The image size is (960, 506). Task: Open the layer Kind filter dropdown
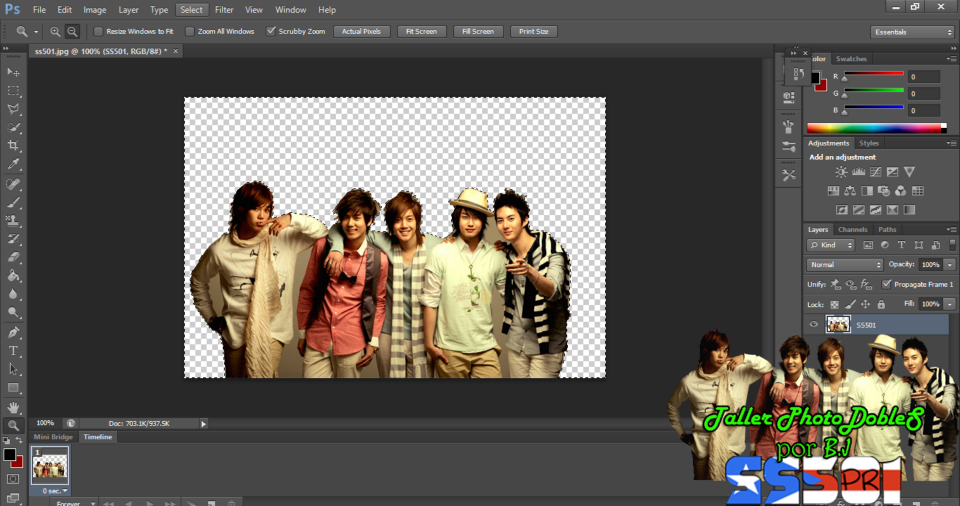pyautogui.click(x=831, y=245)
